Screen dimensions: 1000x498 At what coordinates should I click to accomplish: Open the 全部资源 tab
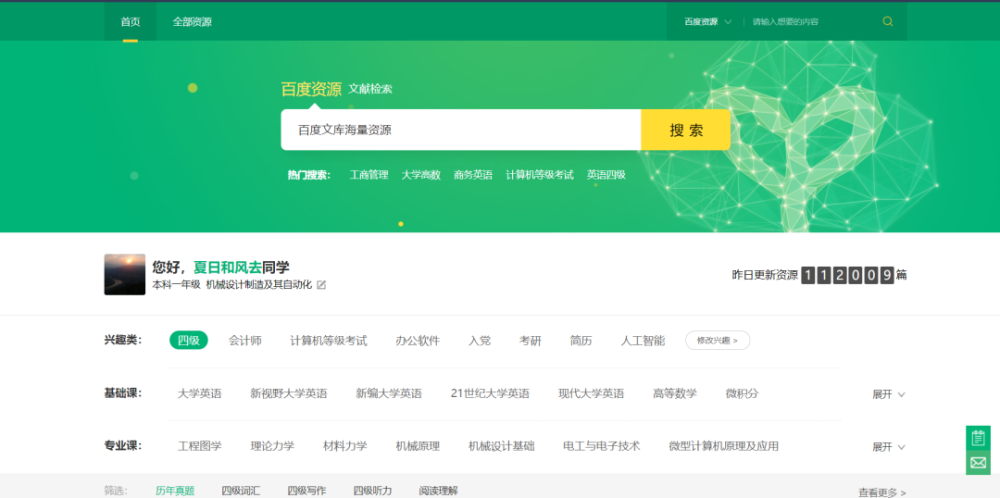(x=192, y=22)
